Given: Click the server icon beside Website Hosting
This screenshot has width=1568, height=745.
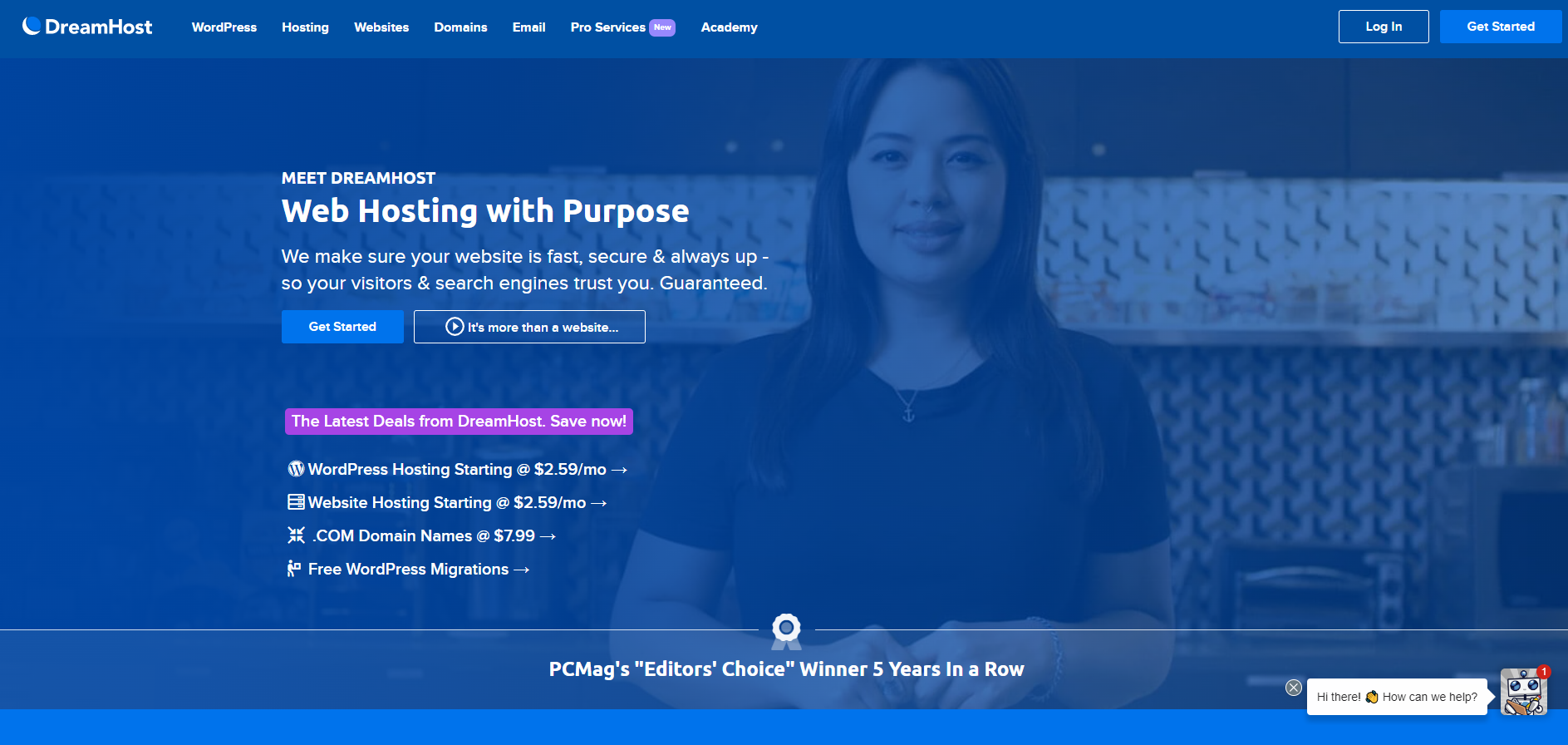Looking at the screenshot, I should tap(296, 502).
